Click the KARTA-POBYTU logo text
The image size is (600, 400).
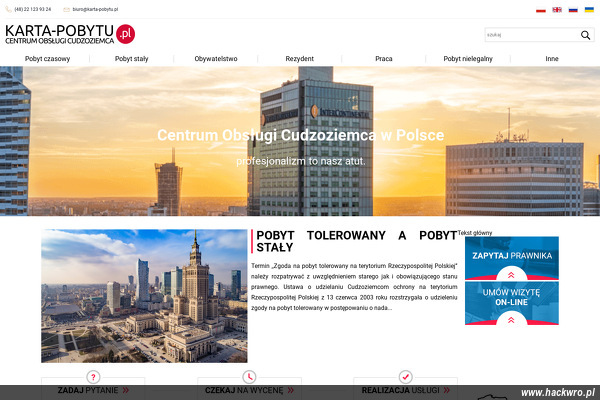[x=59, y=31]
